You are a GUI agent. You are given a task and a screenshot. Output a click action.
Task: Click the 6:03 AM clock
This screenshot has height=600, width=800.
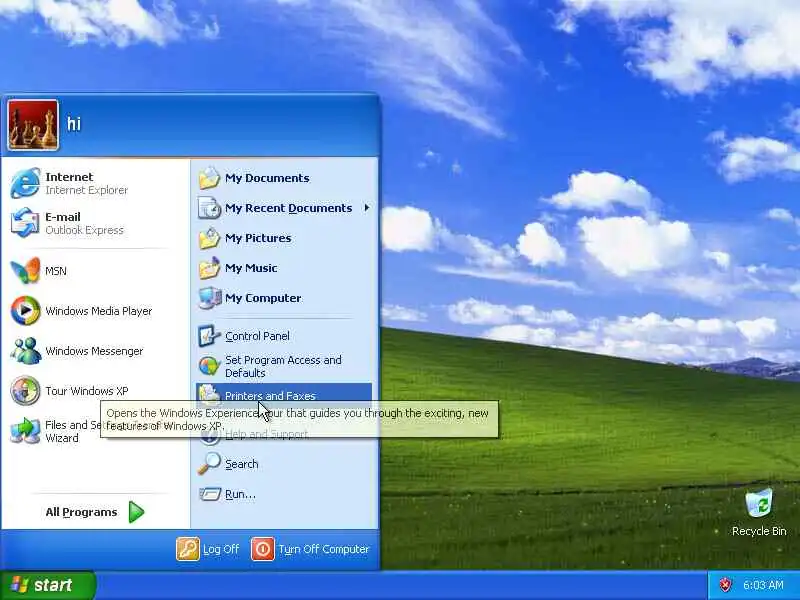point(763,585)
